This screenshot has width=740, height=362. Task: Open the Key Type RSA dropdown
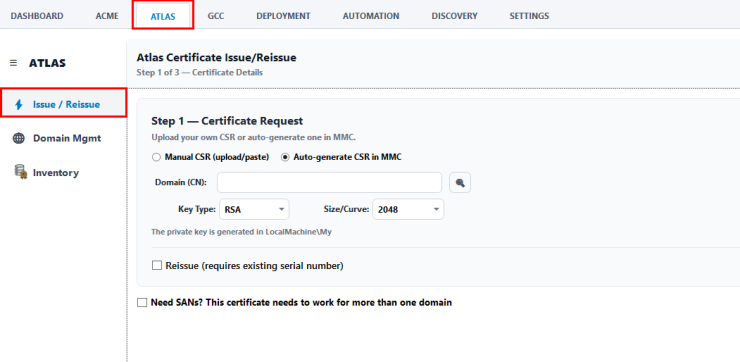point(254,210)
